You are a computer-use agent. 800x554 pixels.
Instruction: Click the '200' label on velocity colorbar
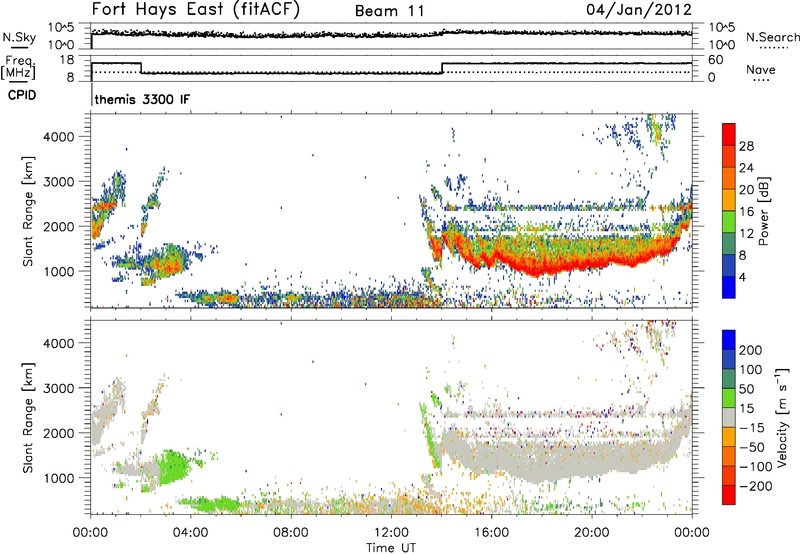[x=751, y=350]
